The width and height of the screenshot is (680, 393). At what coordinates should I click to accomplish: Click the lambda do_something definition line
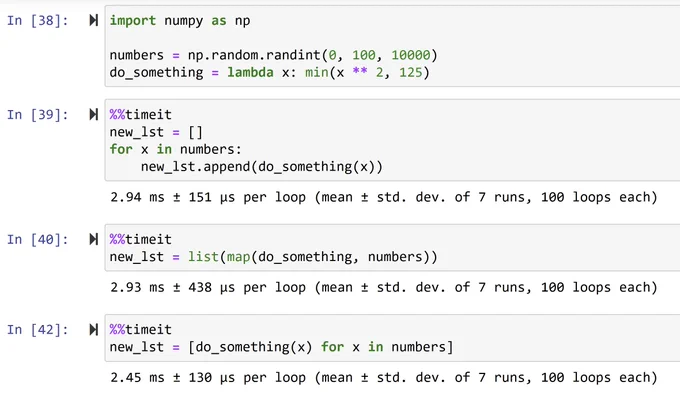click(x=269, y=72)
